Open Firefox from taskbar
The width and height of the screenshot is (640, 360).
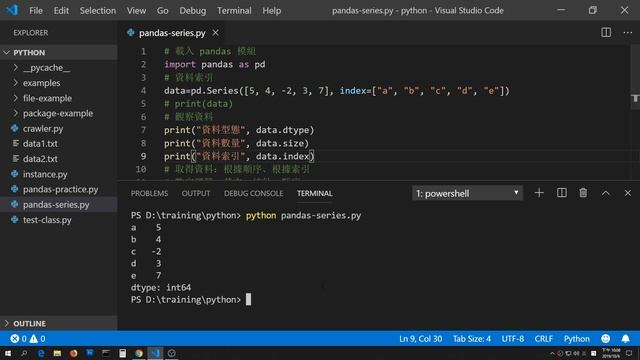coord(73,353)
